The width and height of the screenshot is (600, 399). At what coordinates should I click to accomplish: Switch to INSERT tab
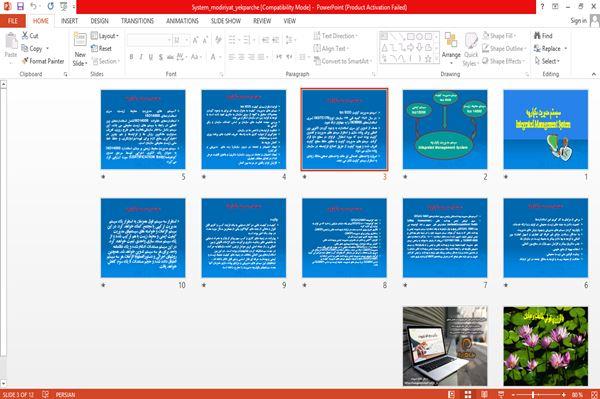click(x=69, y=21)
